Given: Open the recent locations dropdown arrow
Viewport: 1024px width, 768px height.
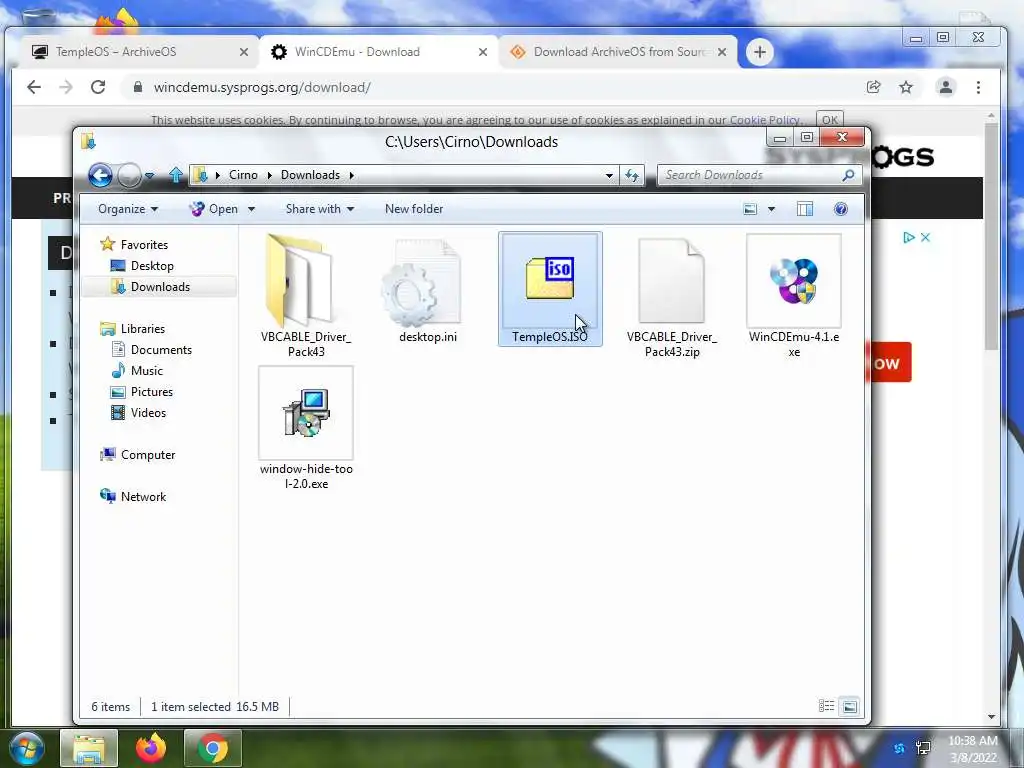Looking at the screenshot, I should click(x=150, y=175).
